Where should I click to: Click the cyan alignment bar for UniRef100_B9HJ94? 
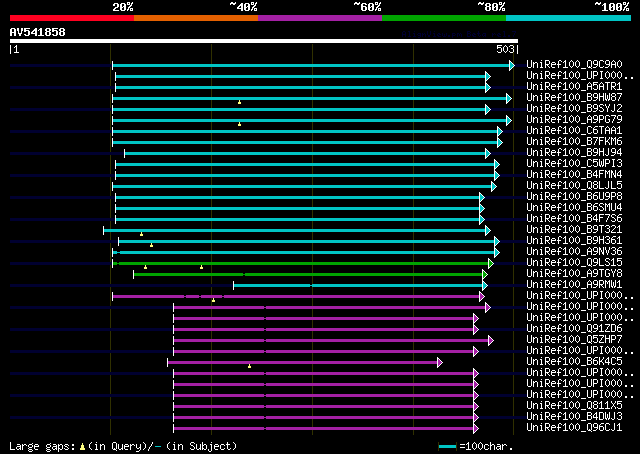click(305, 154)
